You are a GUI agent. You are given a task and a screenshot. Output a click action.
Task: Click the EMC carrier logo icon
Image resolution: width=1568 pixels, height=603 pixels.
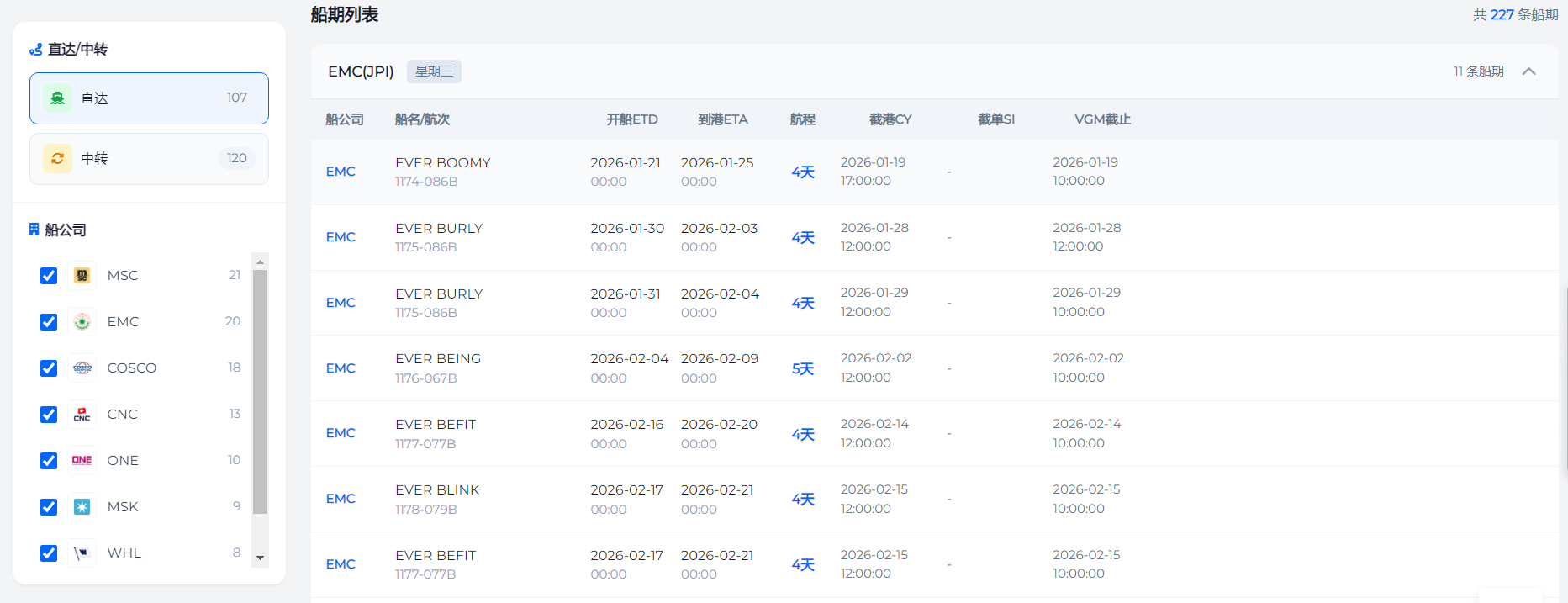pos(82,322)
